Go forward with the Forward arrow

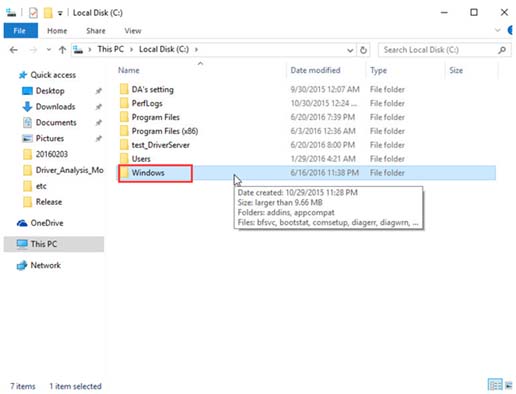point(33,50)
